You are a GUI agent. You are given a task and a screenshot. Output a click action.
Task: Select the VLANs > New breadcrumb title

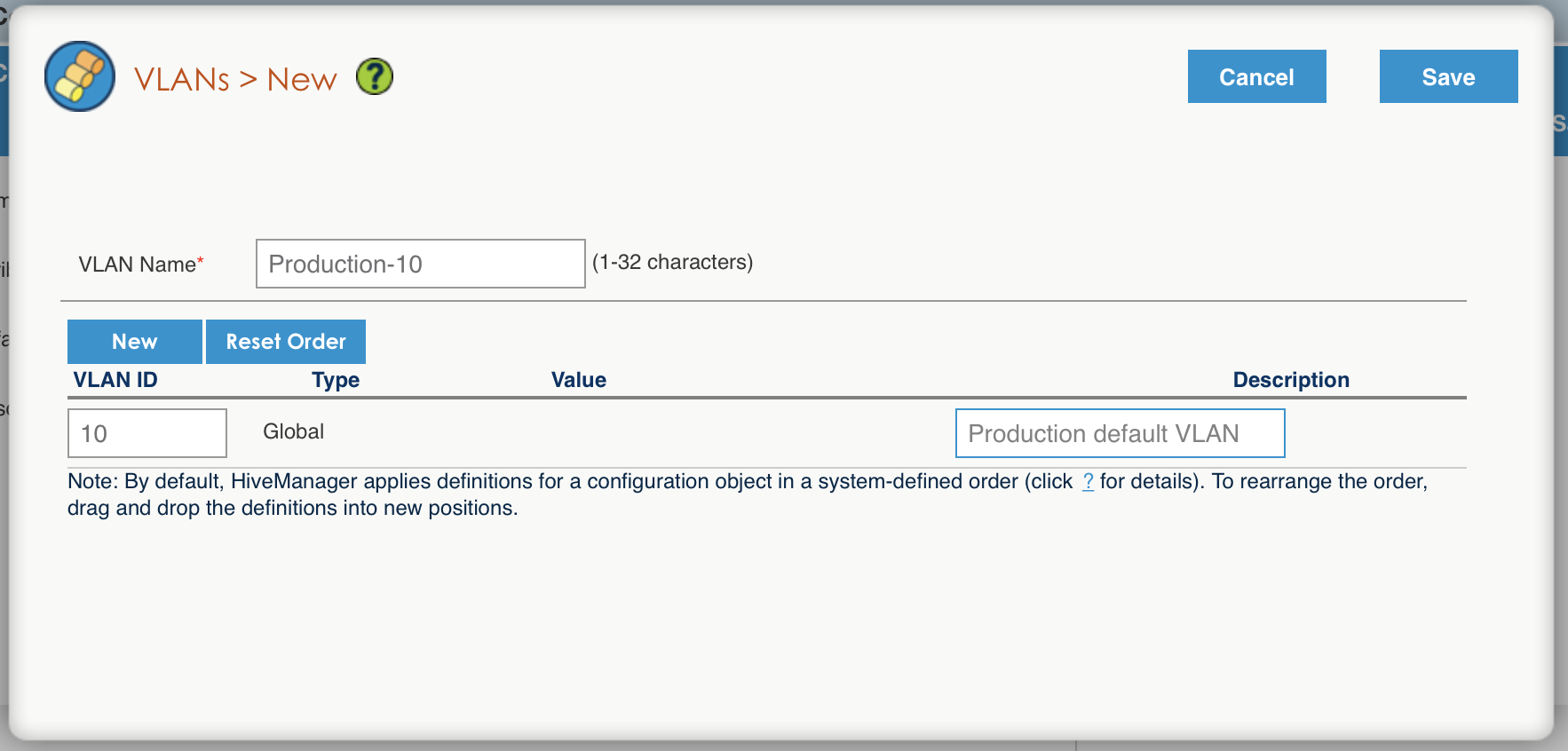tap(236, 78)
